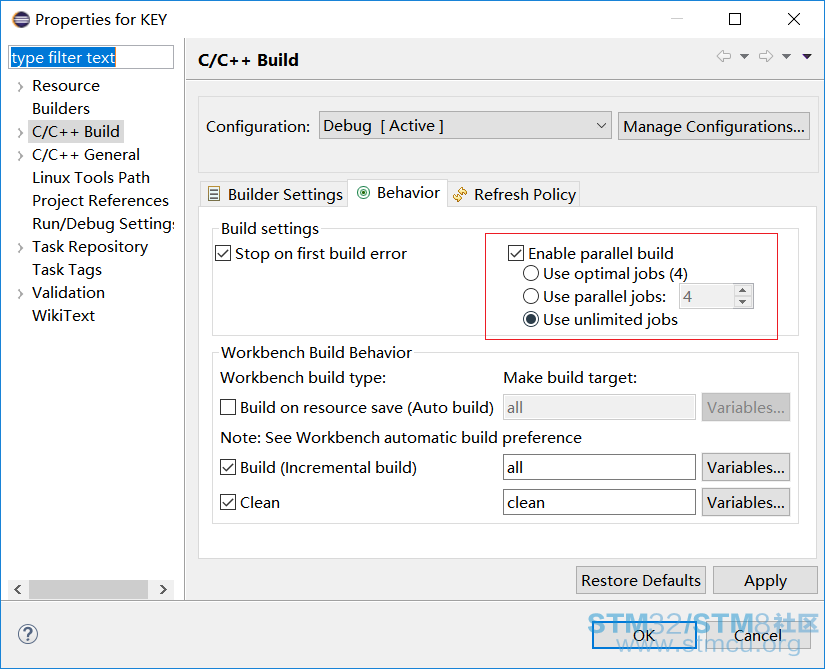Viewport: 825px width, 669px height.
Task: Click the help question mark icon
Action: tap(27, 634)
